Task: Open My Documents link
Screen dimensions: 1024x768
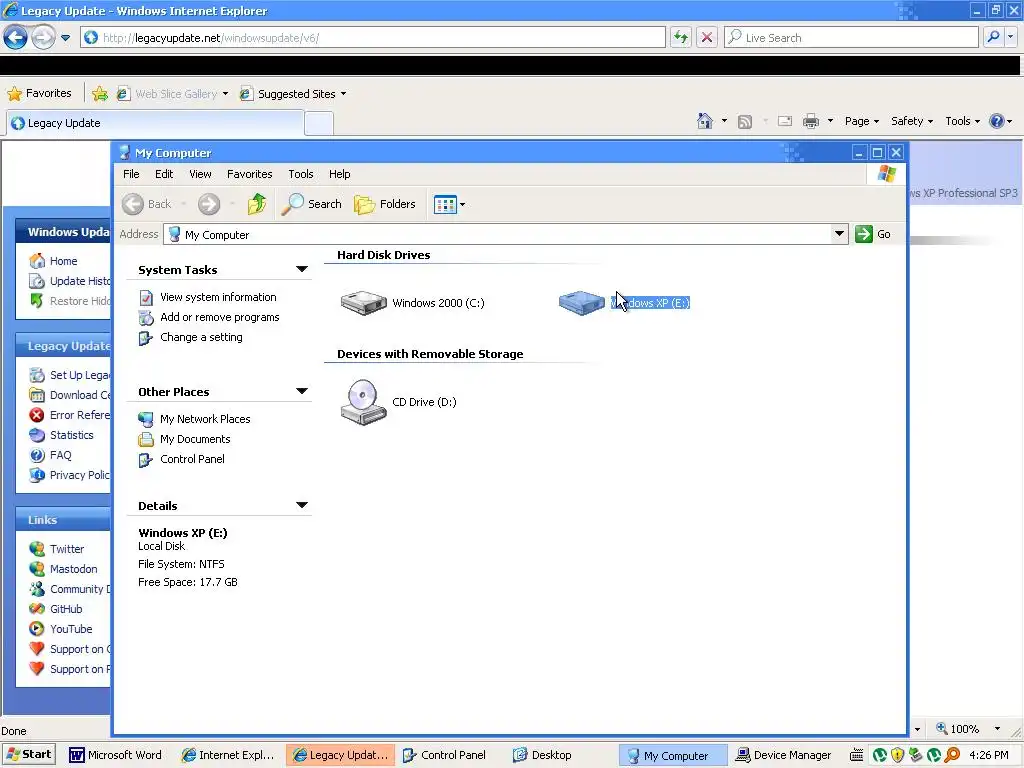Action: coord(195,440)
